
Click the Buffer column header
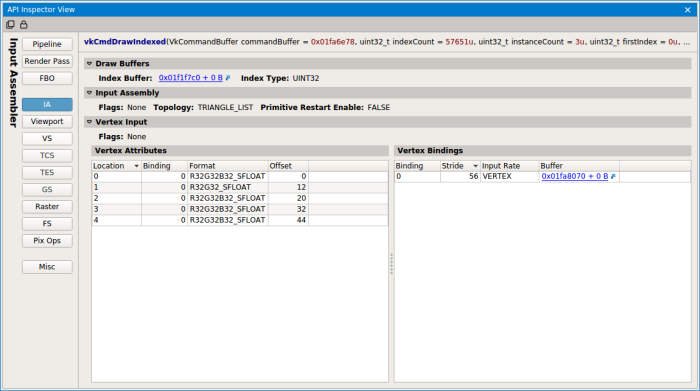click(579, 166)
